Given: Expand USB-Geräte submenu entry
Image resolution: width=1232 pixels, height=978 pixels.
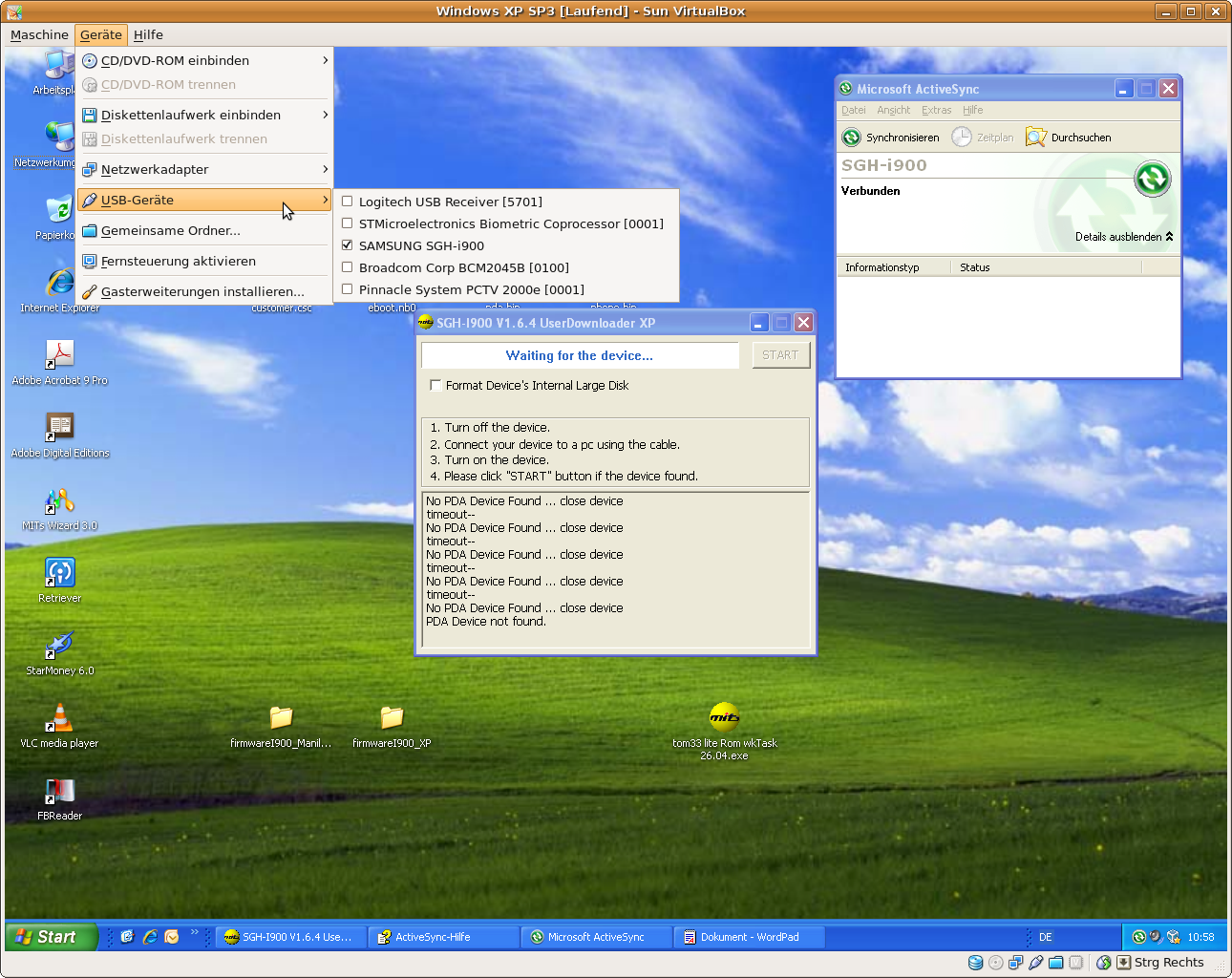Looking at the screenshot, I should click(204, 200).
